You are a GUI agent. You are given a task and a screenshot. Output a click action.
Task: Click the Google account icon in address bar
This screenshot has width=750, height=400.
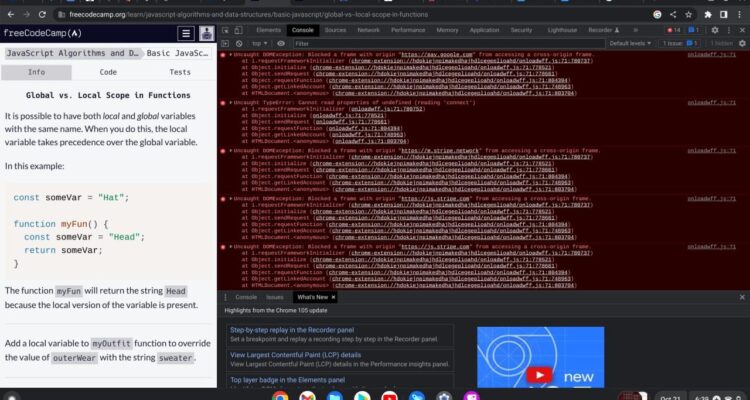coord(658,15)
